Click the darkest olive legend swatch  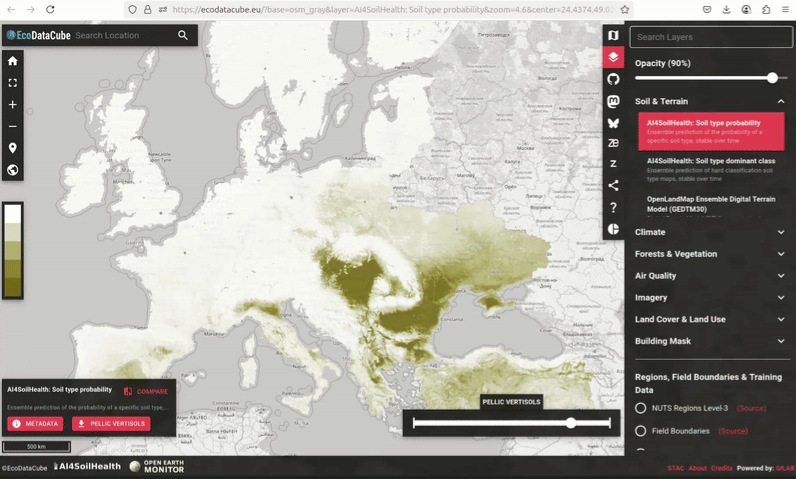[x=13, y=287]
